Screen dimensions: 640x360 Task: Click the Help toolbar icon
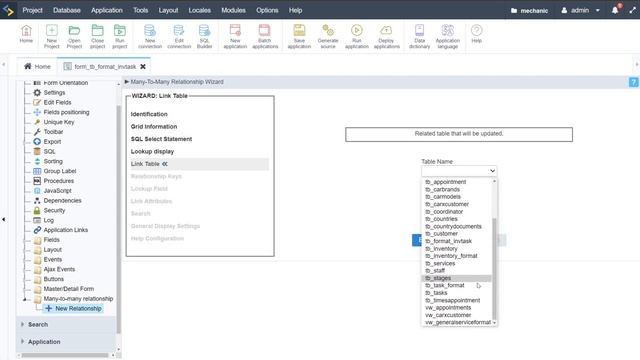coord(477,34)
